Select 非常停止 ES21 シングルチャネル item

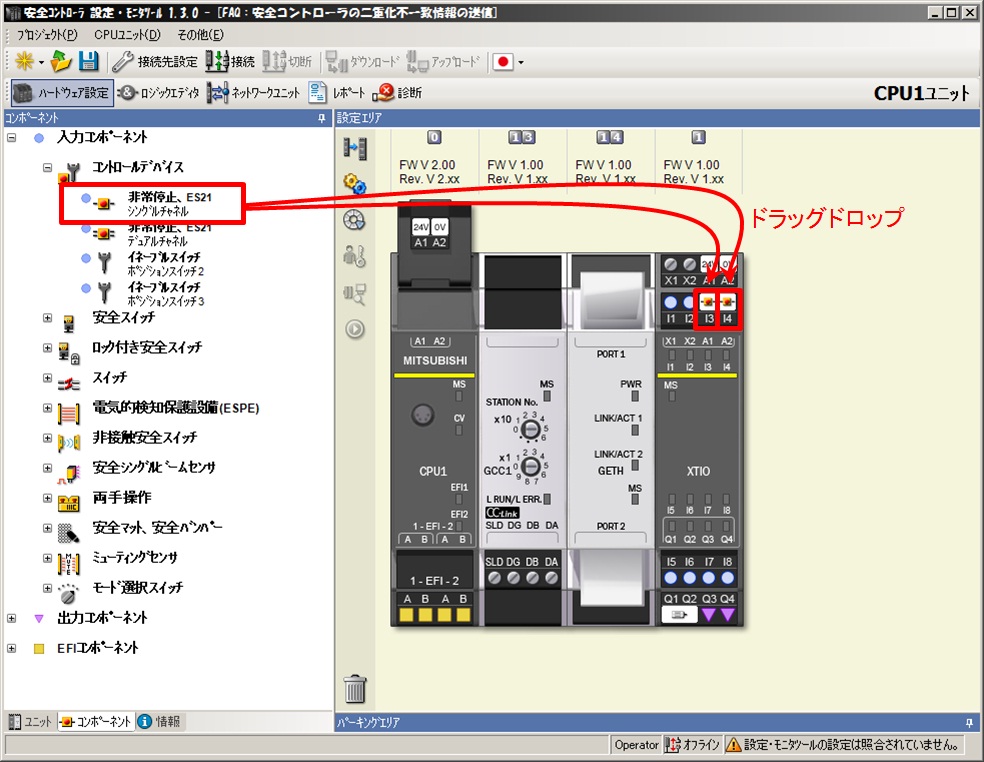(x=155, y=204)
